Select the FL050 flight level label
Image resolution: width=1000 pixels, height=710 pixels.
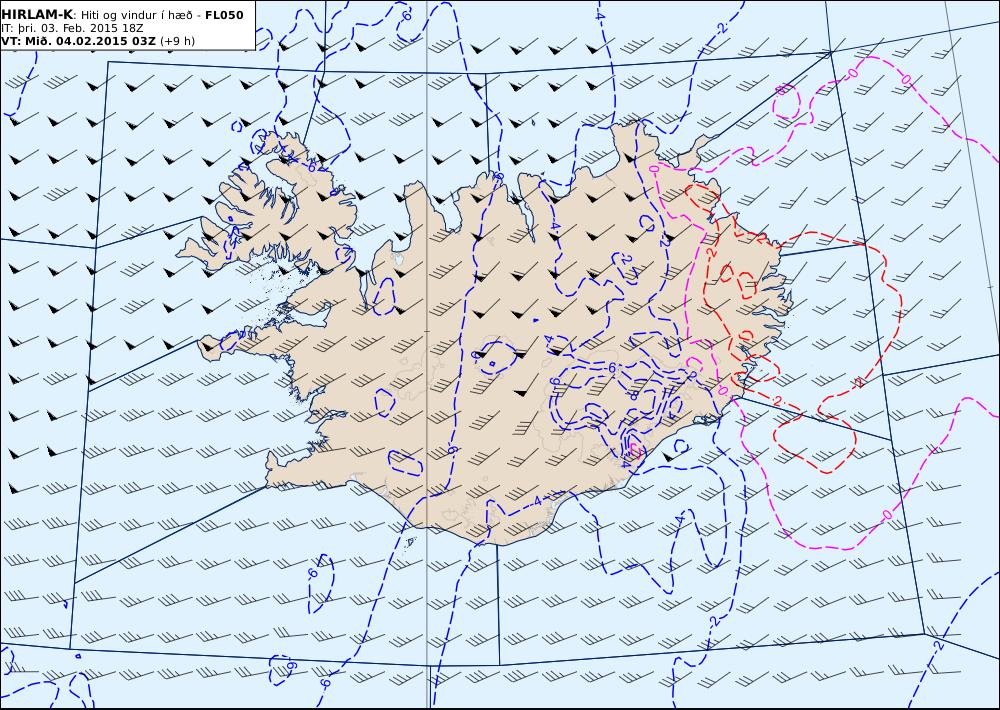tap(224, 15)
